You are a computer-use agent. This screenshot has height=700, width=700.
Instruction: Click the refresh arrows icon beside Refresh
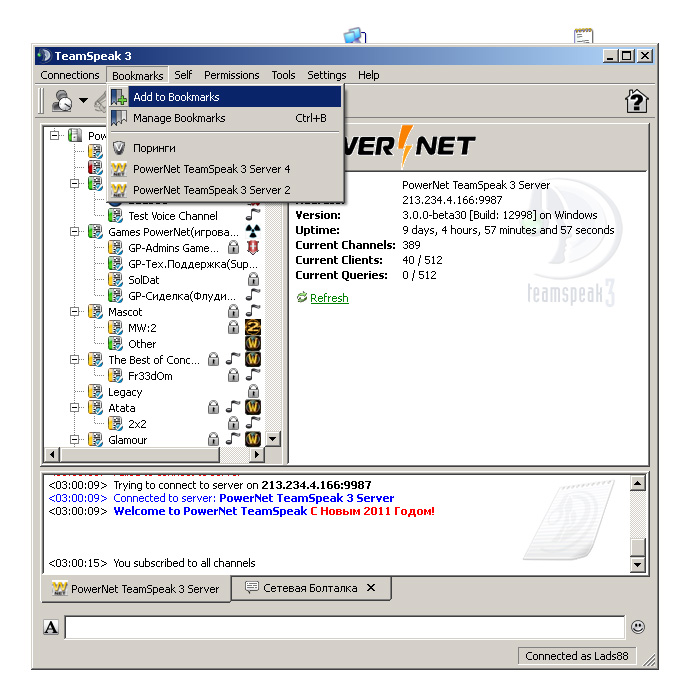(x=302, y=297)
